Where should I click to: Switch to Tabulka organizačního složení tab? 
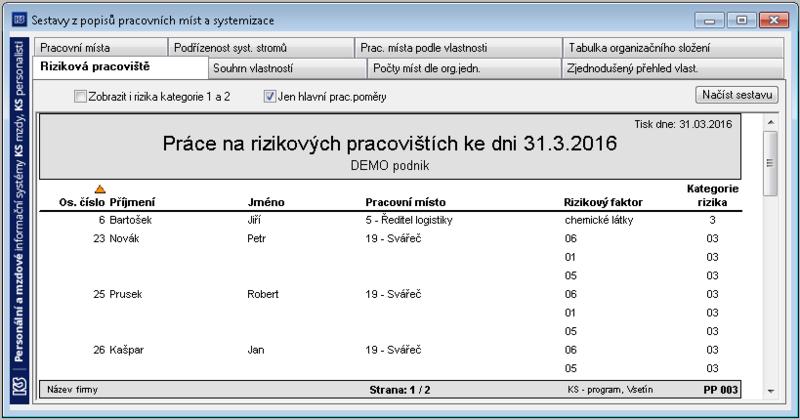(x=673, y=47)
